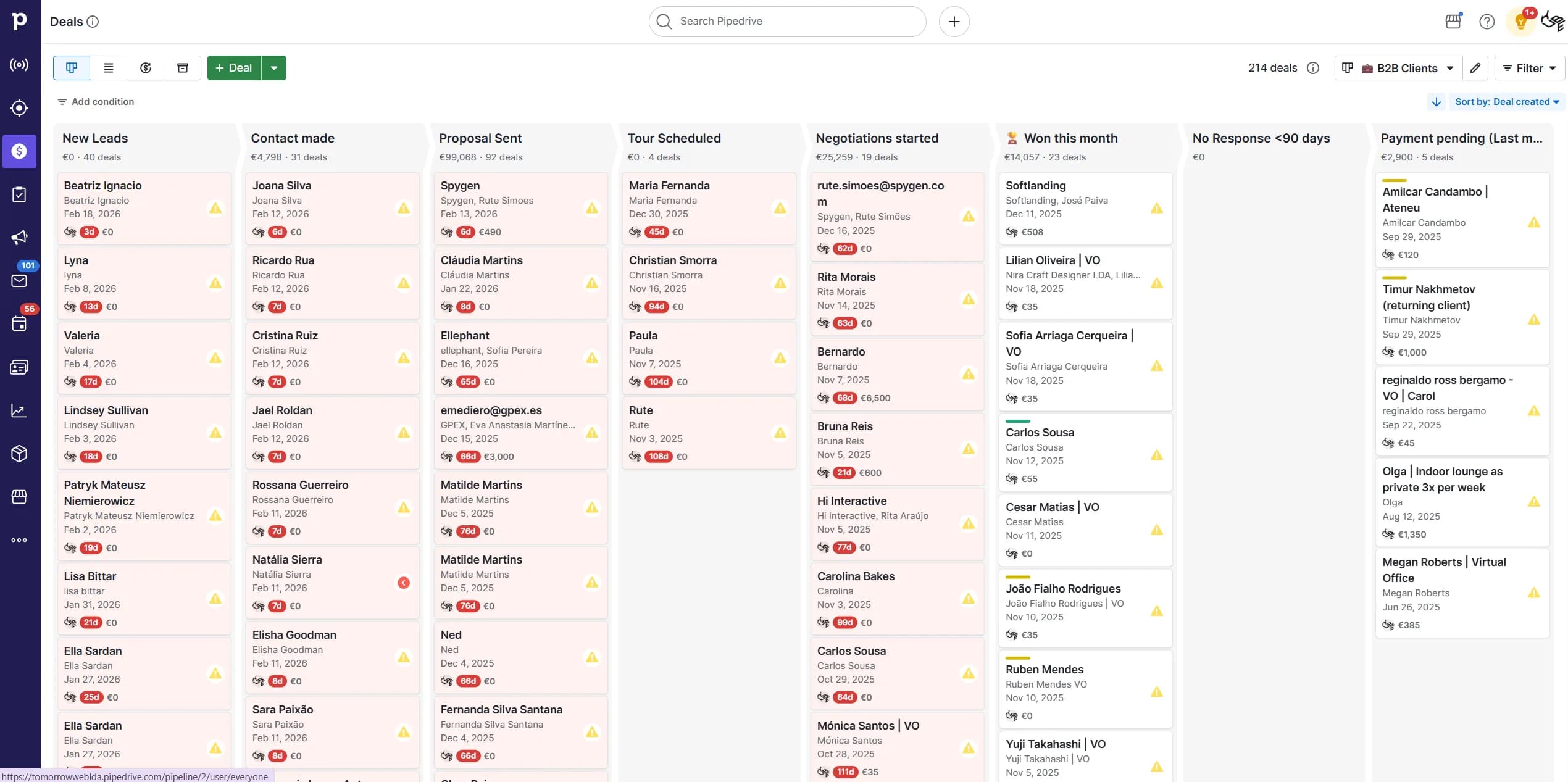Open the Leads target icon in sidebar
Image resolution: width=1568 pixels, height=782 pixels.
(20, 108)
